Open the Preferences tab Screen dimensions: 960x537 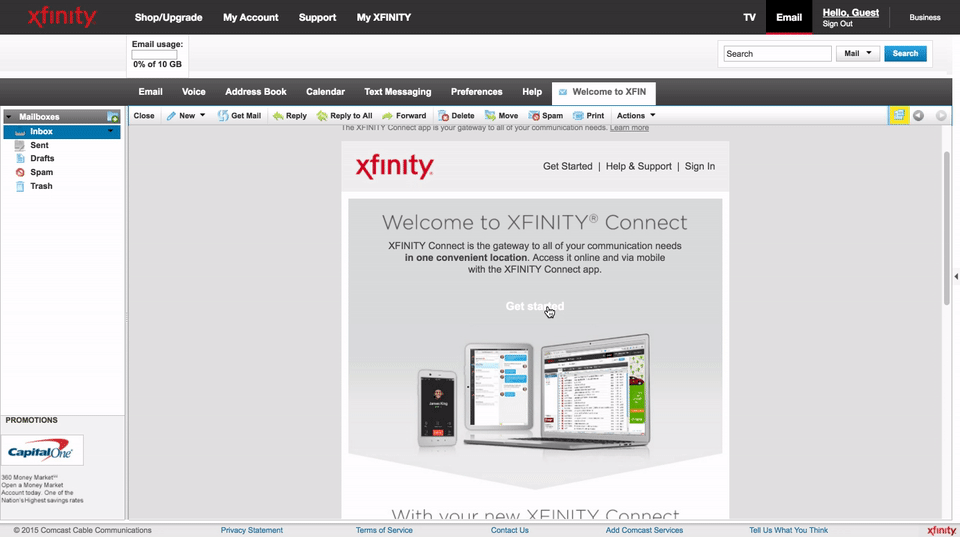(476, 92)
